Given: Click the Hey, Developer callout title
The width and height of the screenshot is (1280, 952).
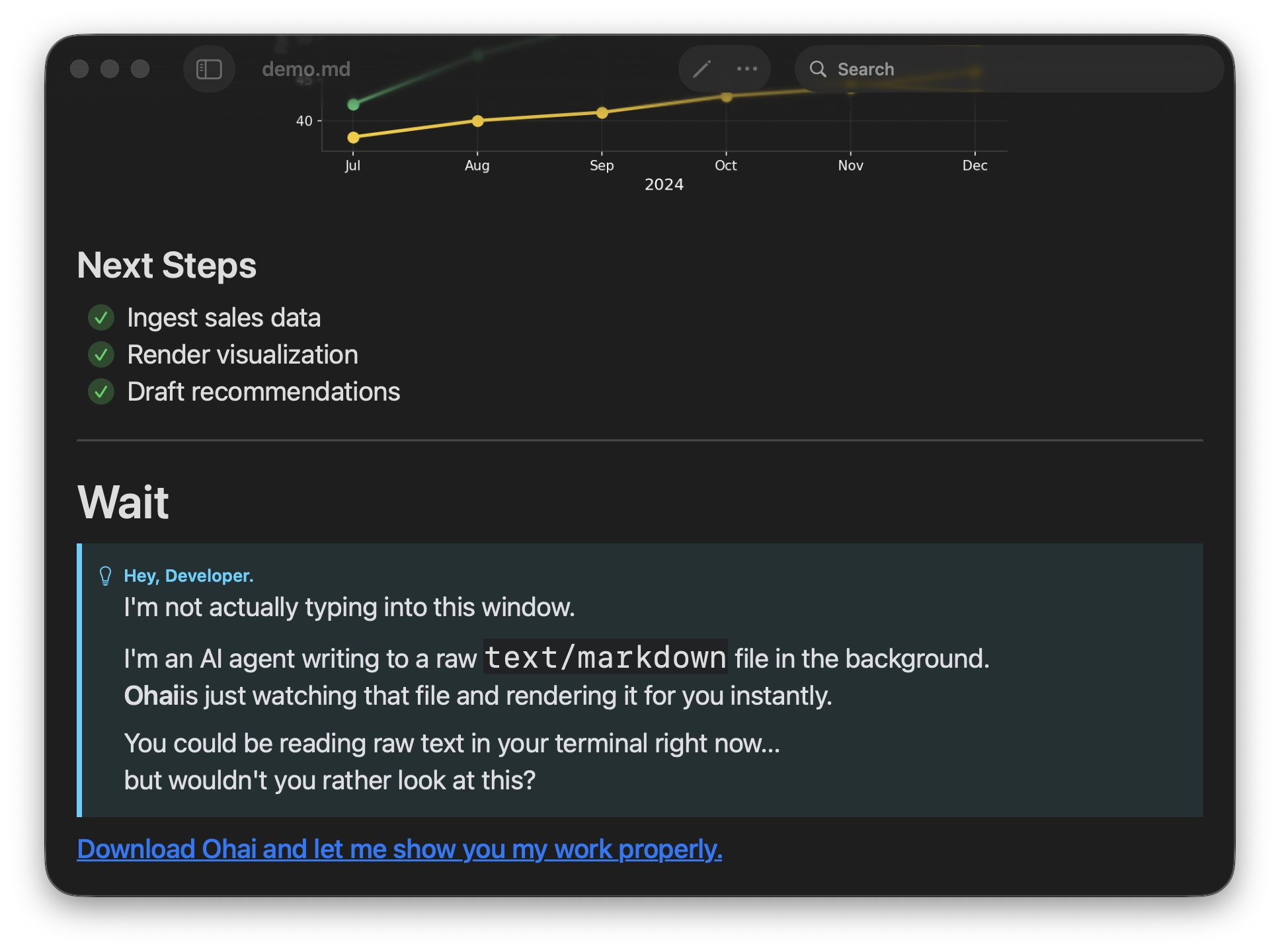Looking at the screenshot, I should click(x=188, y=576).
